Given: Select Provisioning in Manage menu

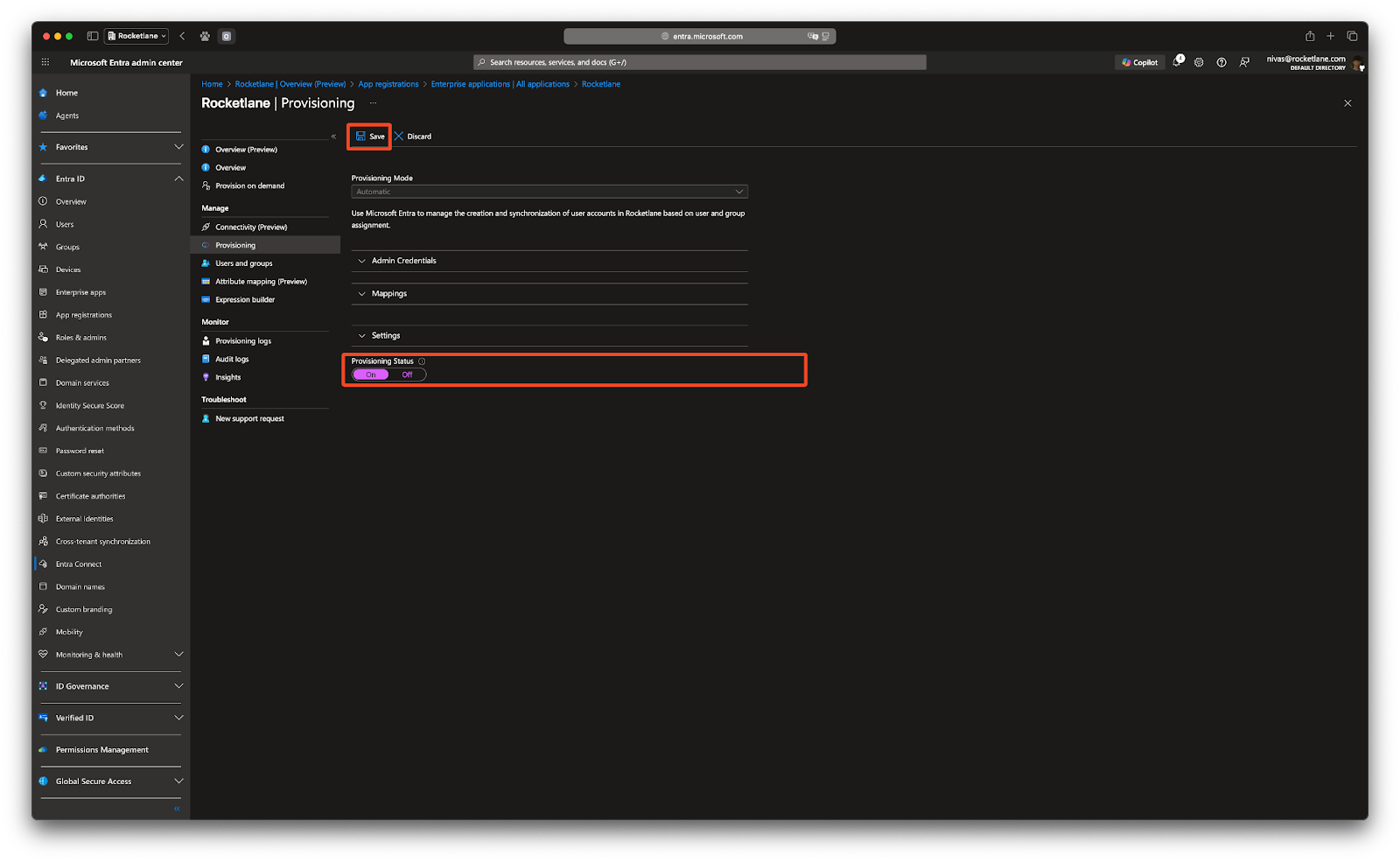Looking at the screenshot, I should [265, 245].
